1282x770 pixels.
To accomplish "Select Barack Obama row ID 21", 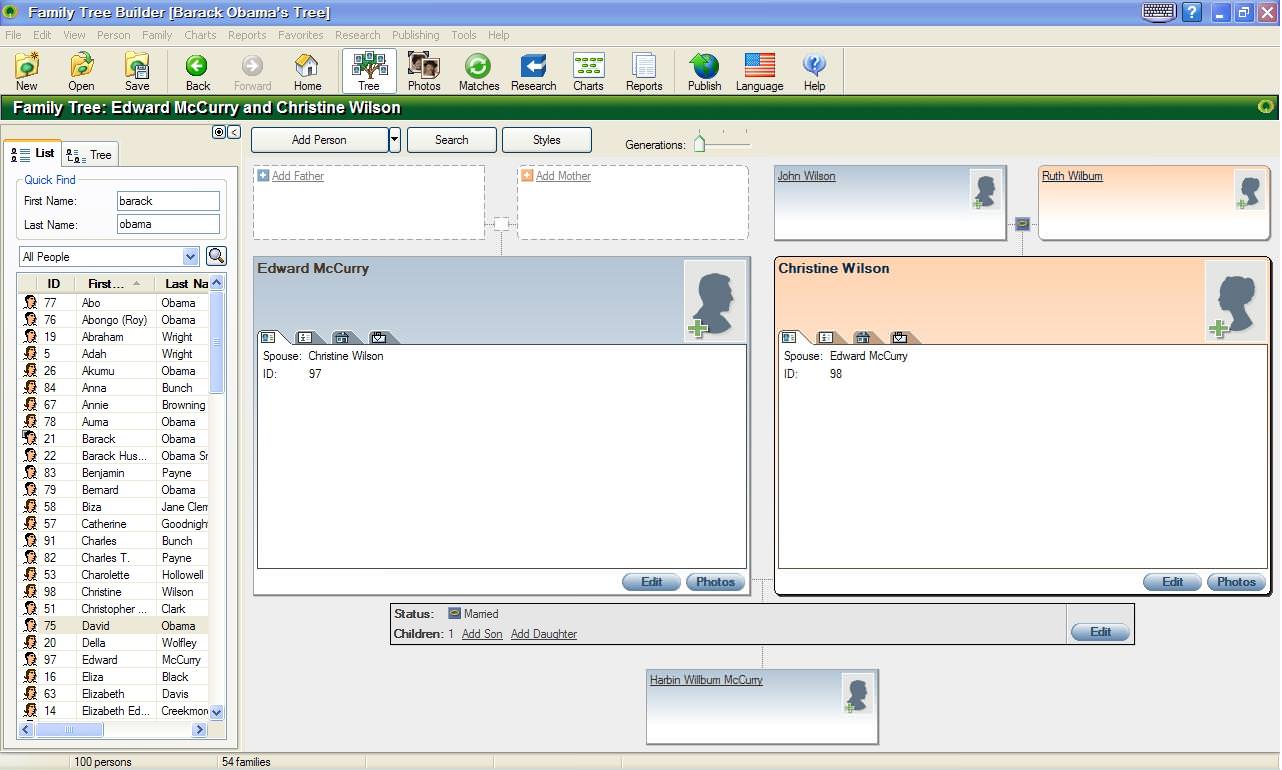I will [x=113, y=439].
